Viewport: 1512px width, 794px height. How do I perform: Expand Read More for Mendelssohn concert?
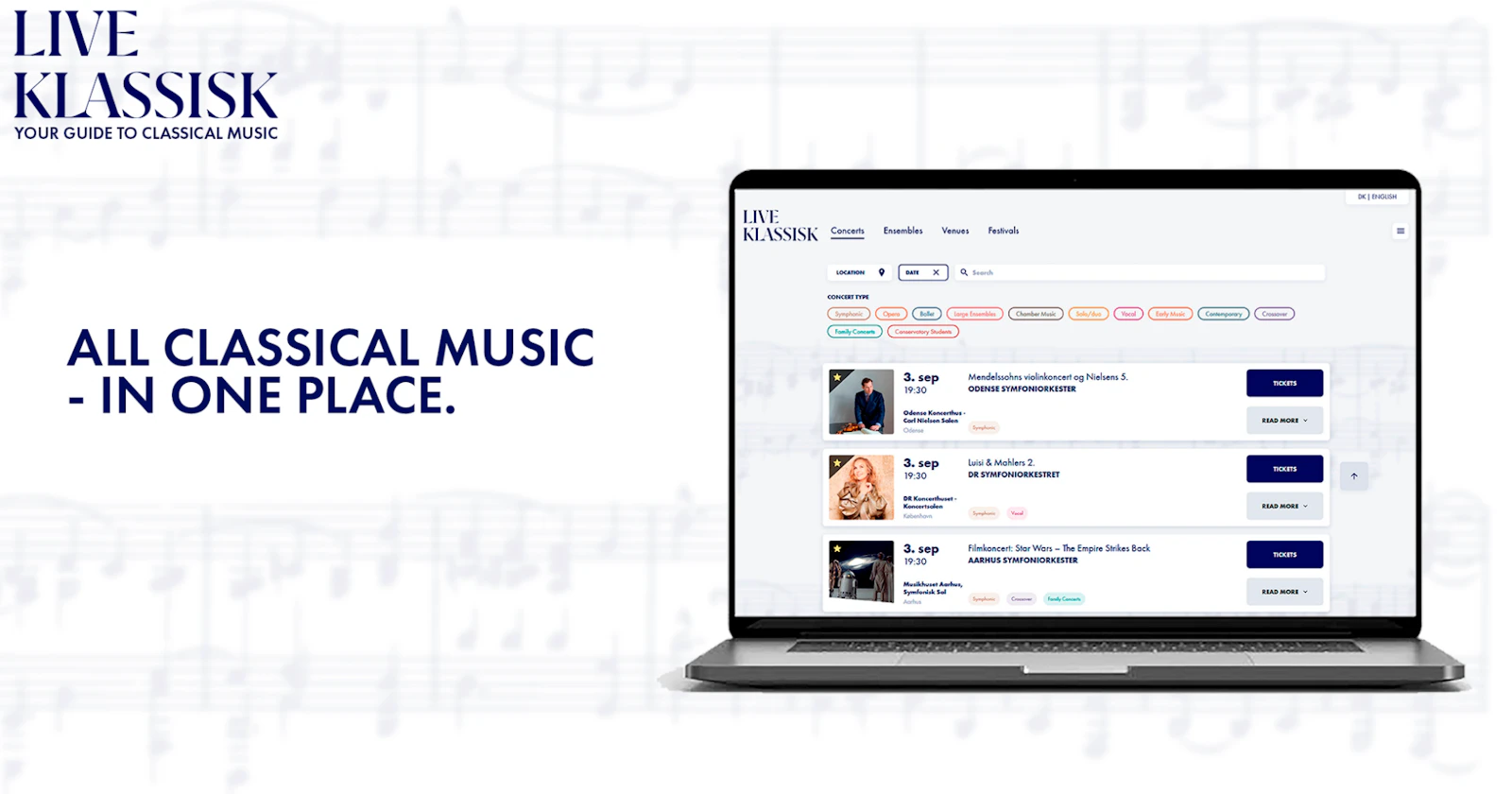point(1285,421)
